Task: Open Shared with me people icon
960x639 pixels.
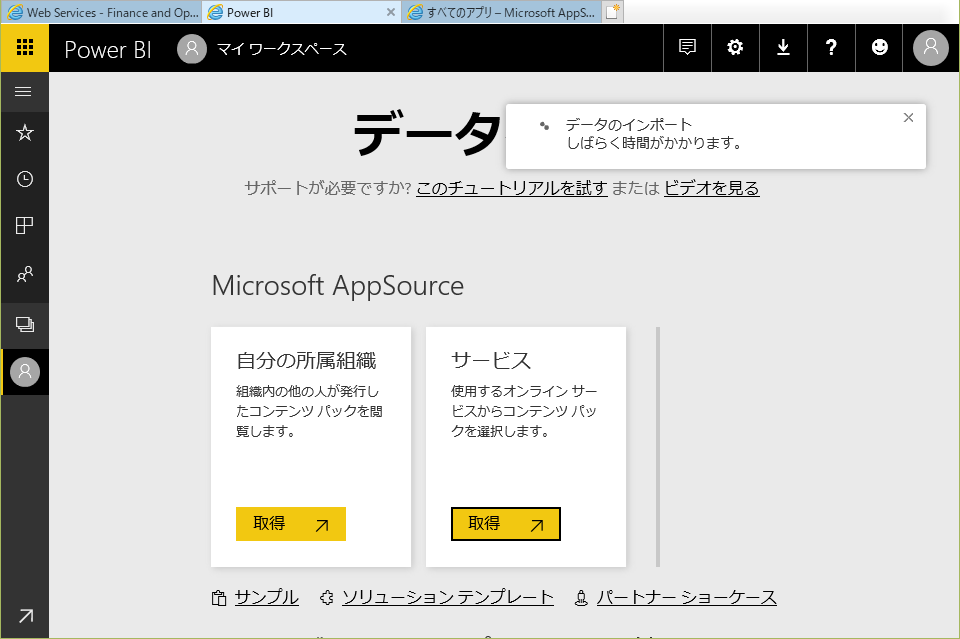Action: click(x=24, y=274)
